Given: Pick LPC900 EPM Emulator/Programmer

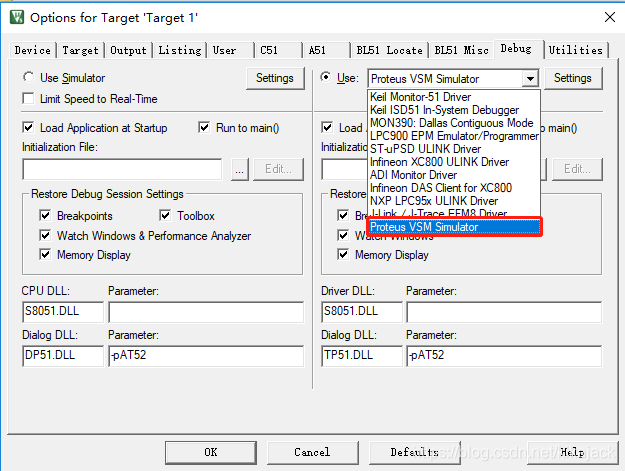Looking at the screenshot, I should (454, 136).
